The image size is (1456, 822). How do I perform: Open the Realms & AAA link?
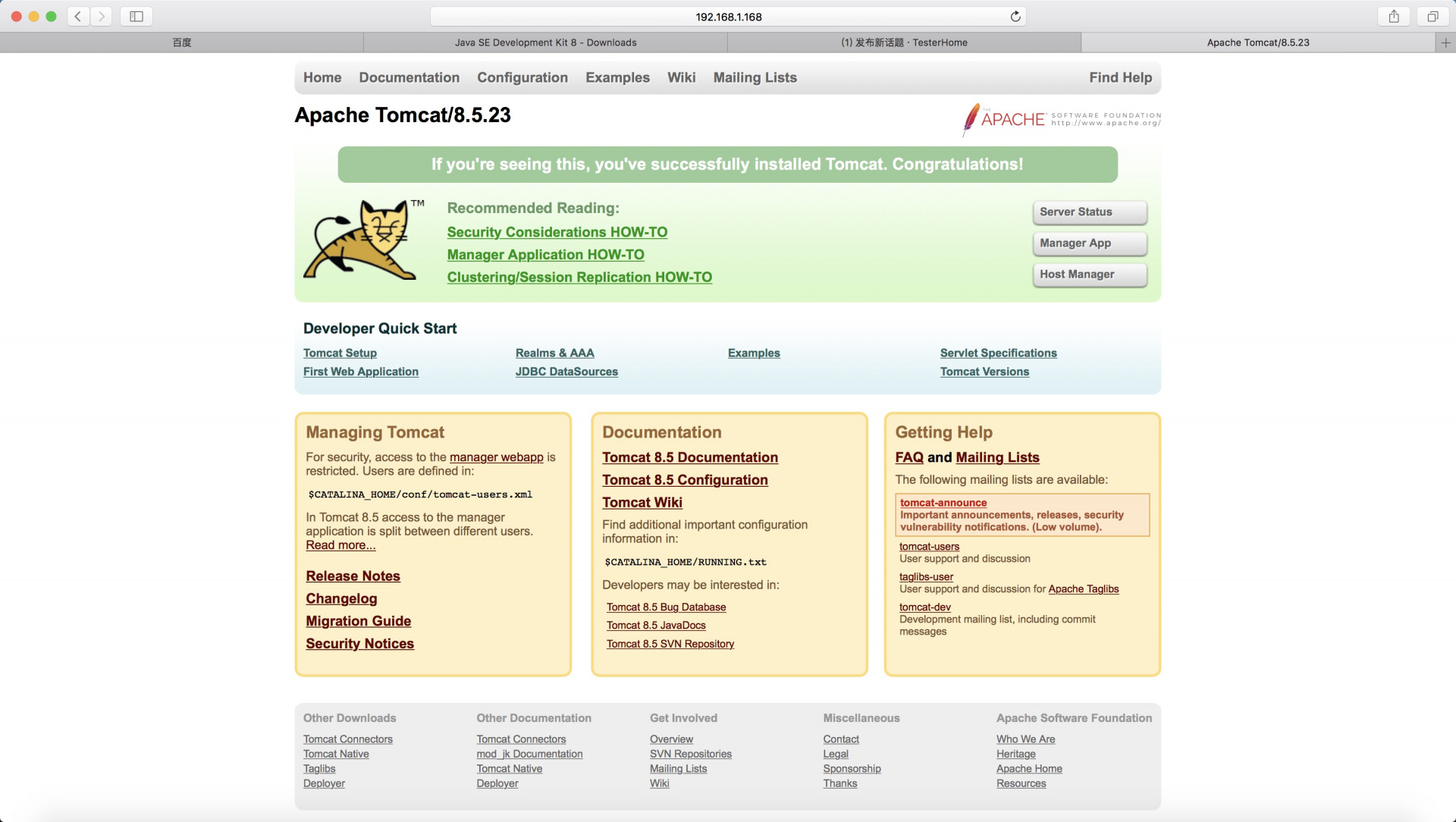[555, 353]
